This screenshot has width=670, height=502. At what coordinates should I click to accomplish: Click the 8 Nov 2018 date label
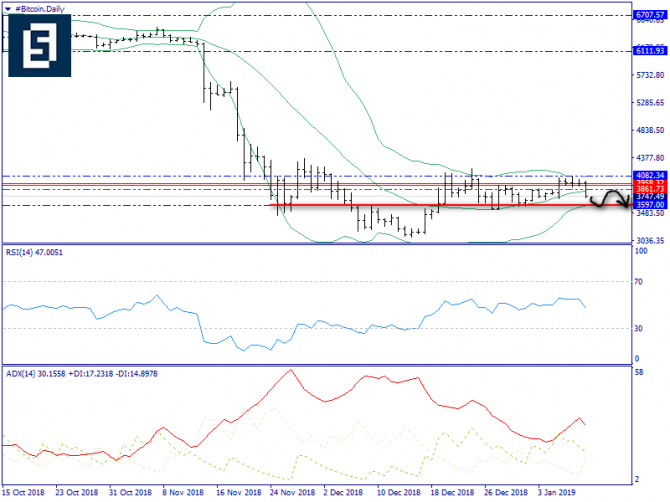183,493
